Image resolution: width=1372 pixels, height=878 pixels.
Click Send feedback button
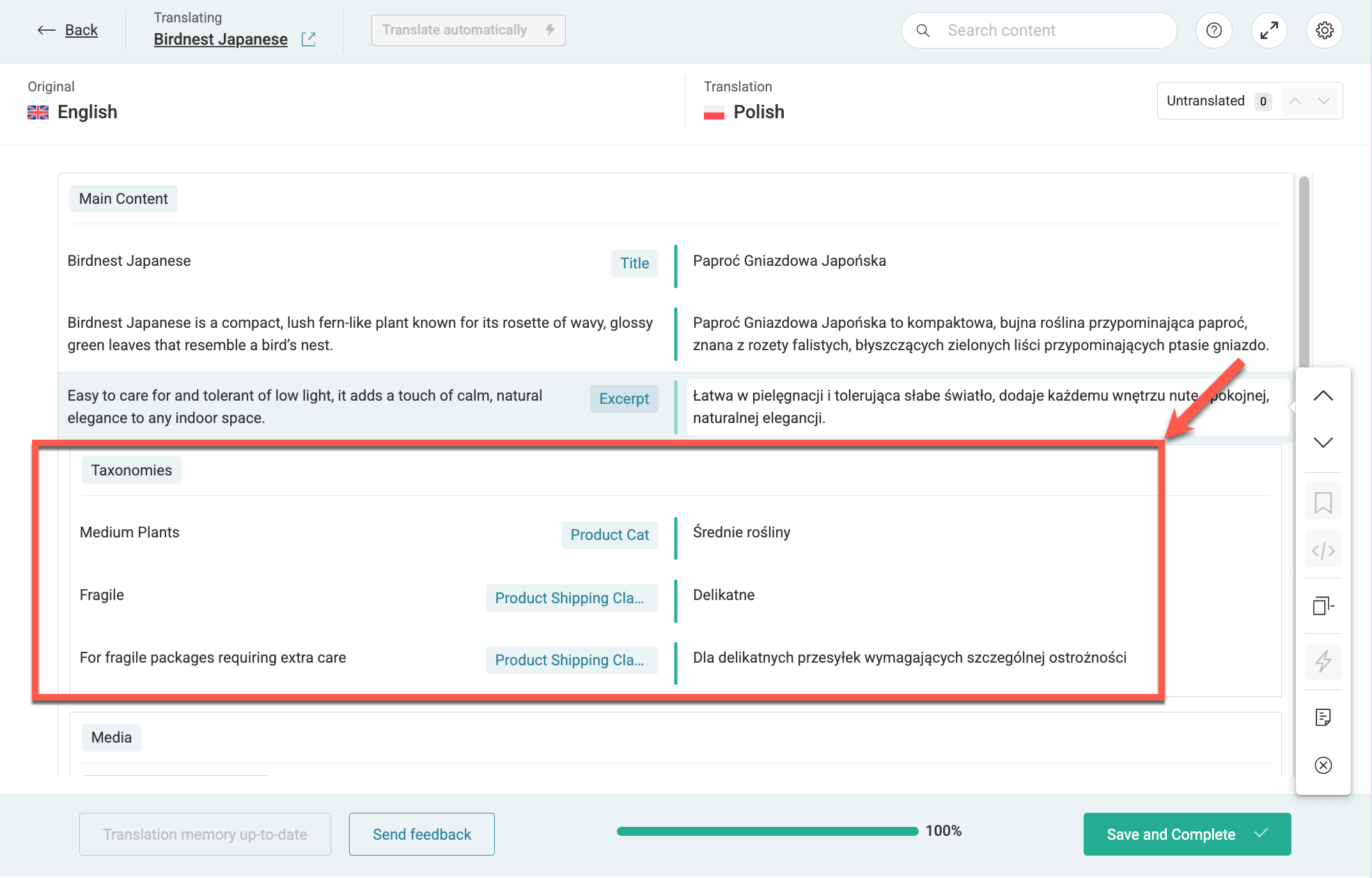(421, 834)
